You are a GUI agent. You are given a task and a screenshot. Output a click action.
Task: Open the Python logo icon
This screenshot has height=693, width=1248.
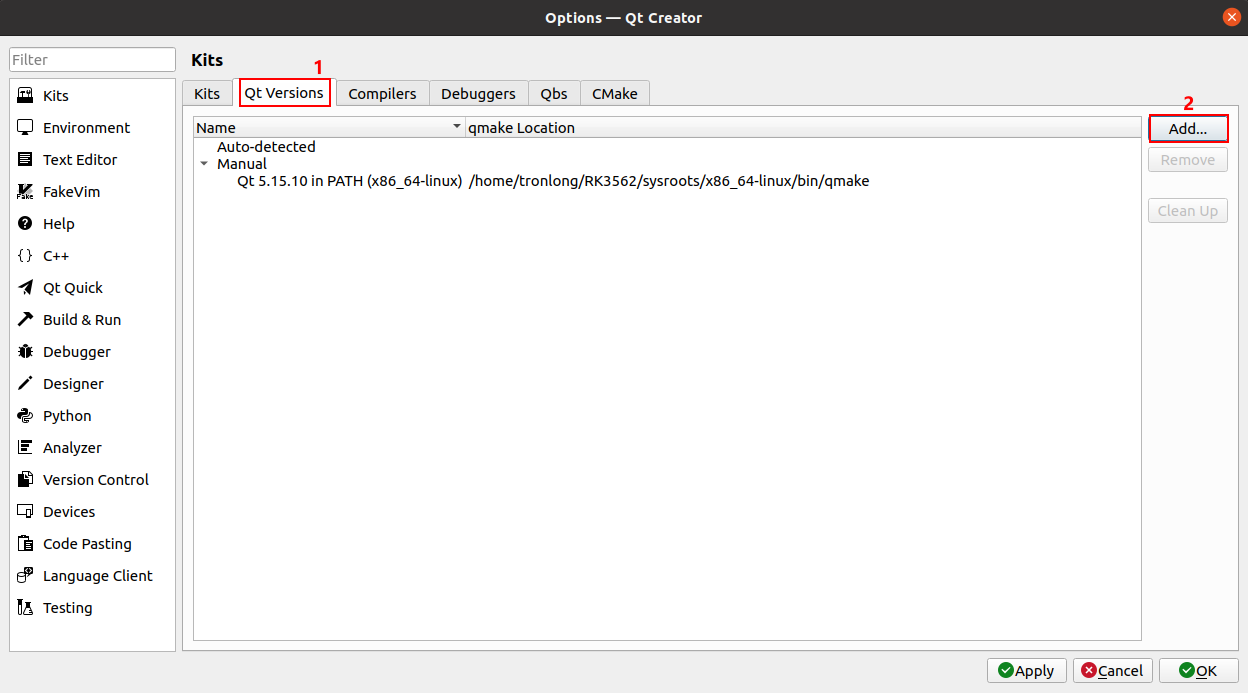25,416
